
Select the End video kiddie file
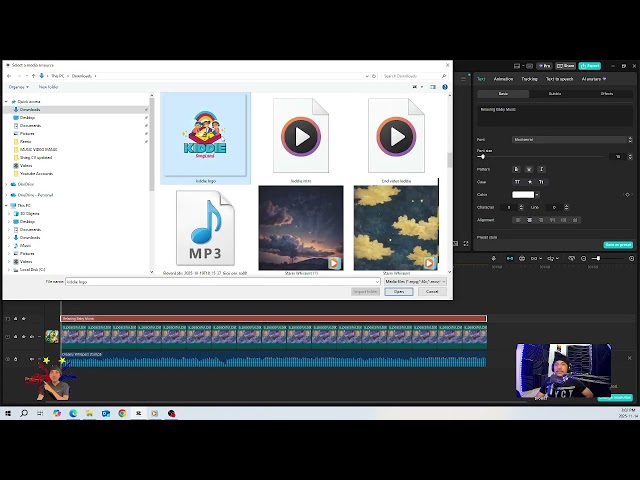point(396,139)
